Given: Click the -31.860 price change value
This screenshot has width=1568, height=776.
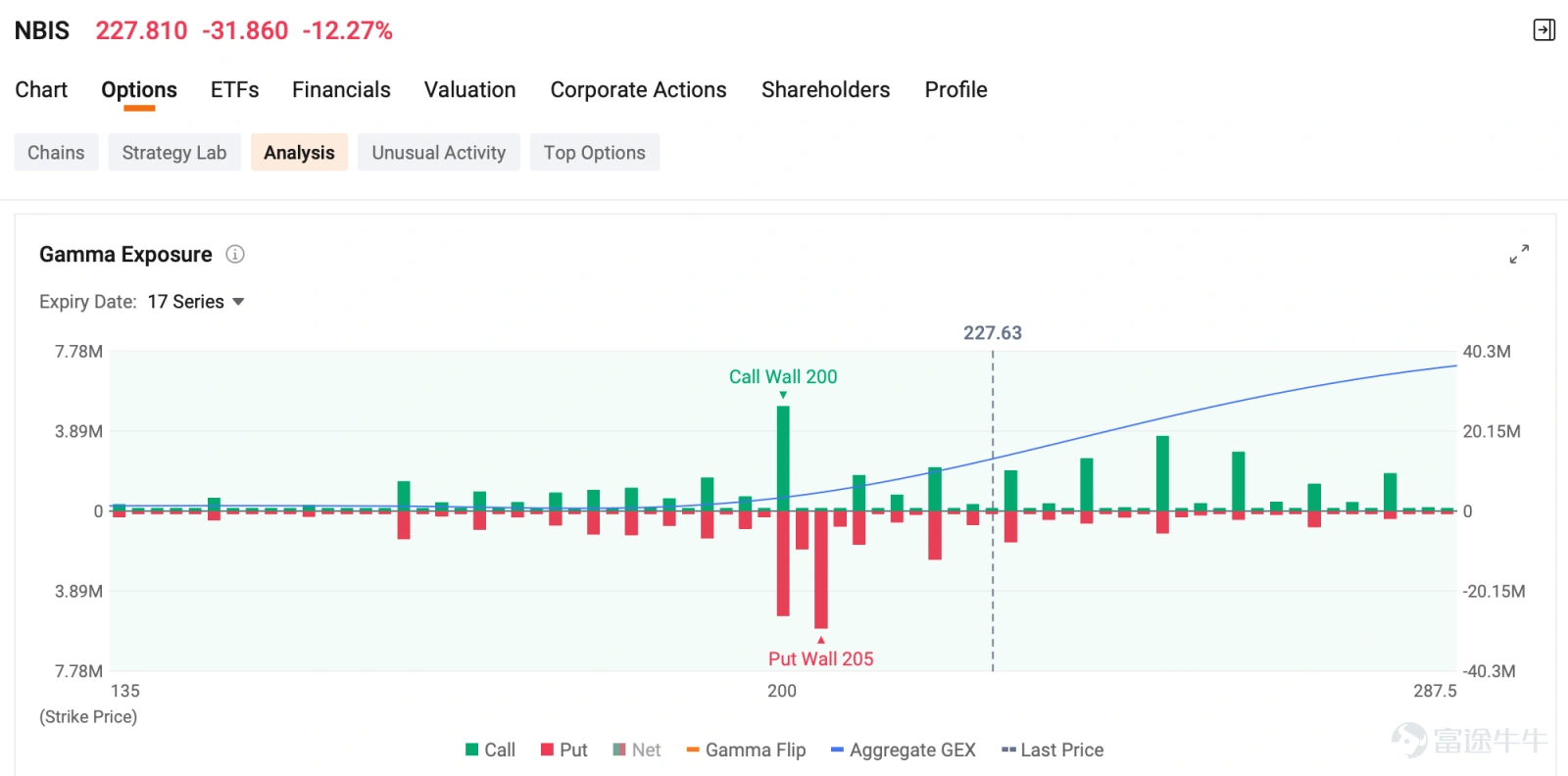Looking at the screenshot, I should pos(245,31).
